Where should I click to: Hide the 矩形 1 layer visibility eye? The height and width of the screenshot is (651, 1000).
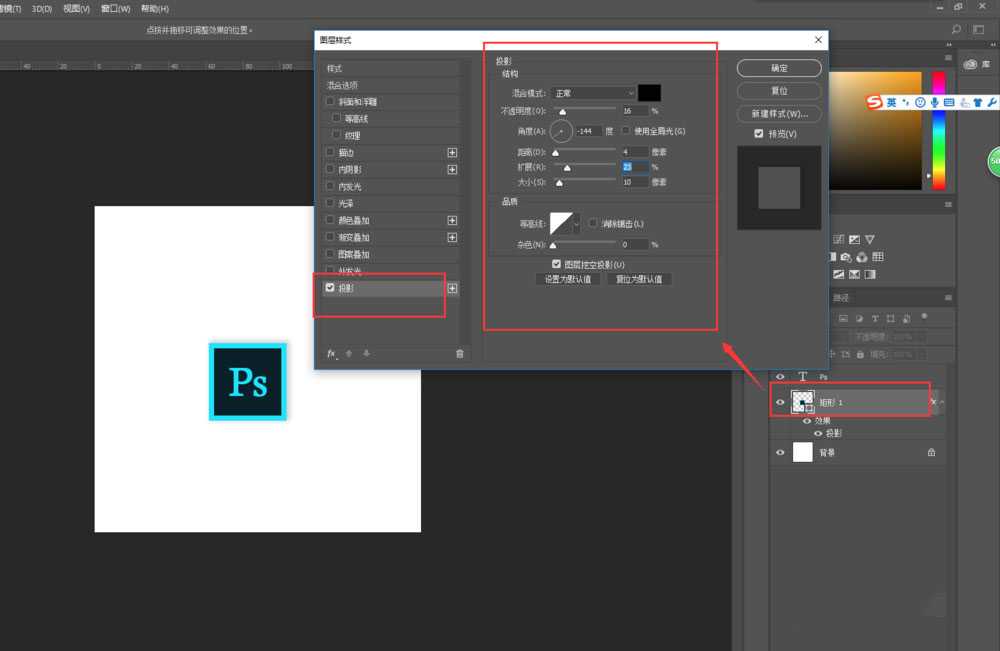[x=780, y=402]
